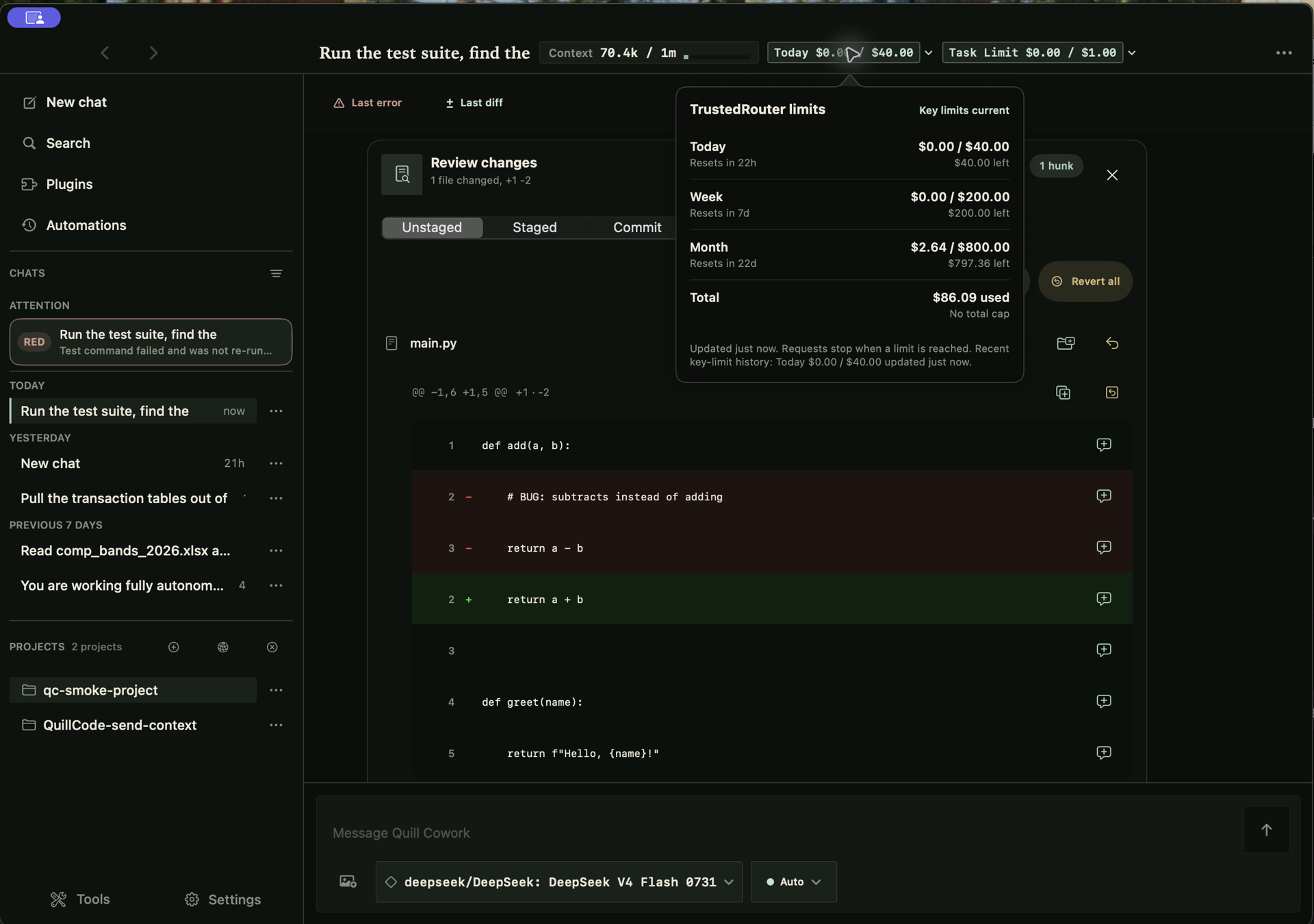Image resolution: width=1314 pixels, height=924 pixels.
Task: Click the stage hunk icon on hunk header
Action: (1063, 393)
